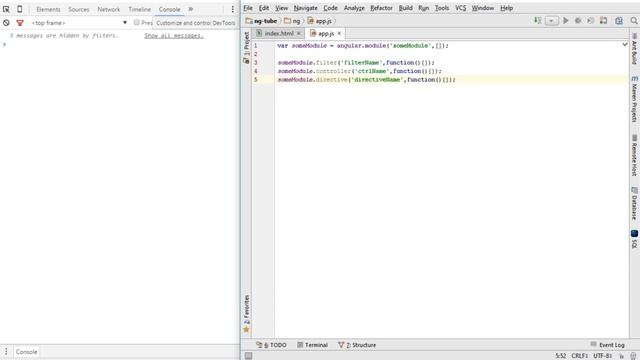This screenshot has height=360, width=640.
Task: Open the Tools menu
Action: pos(442,8)
